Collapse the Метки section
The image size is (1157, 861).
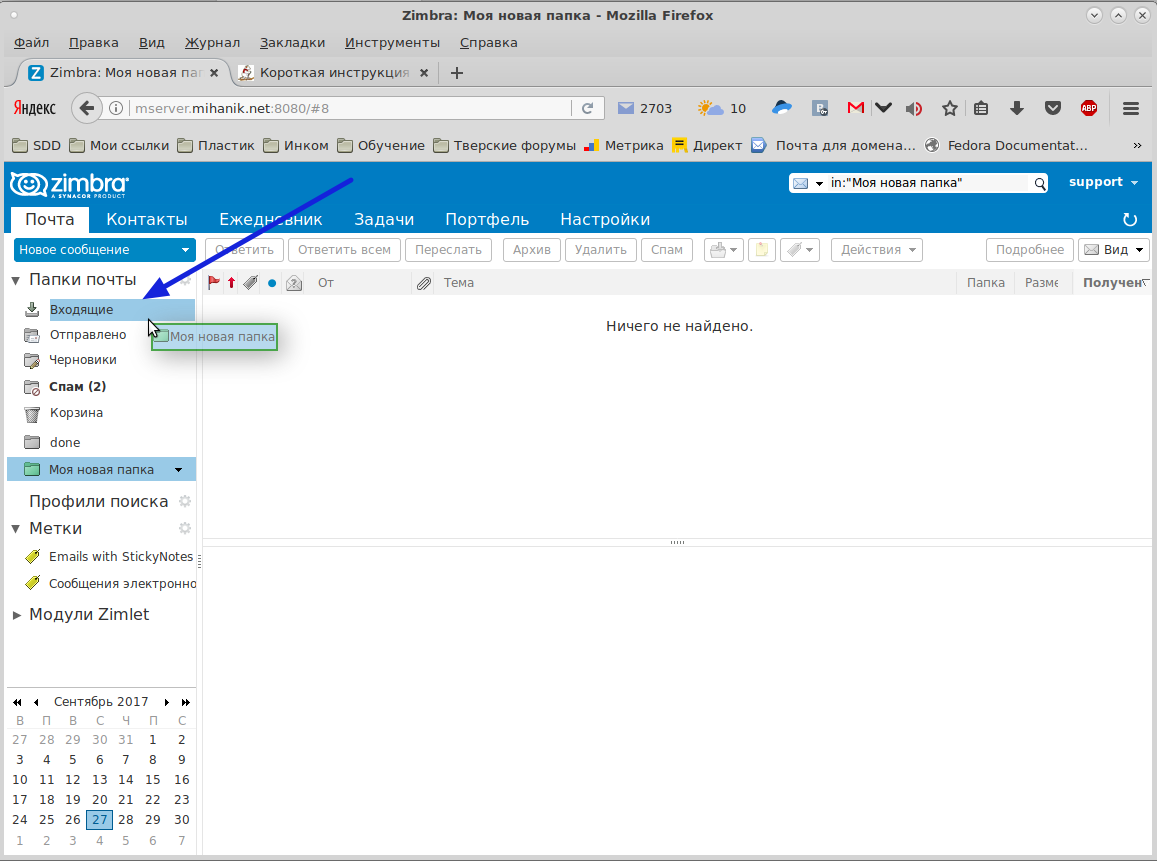[15, 529]
